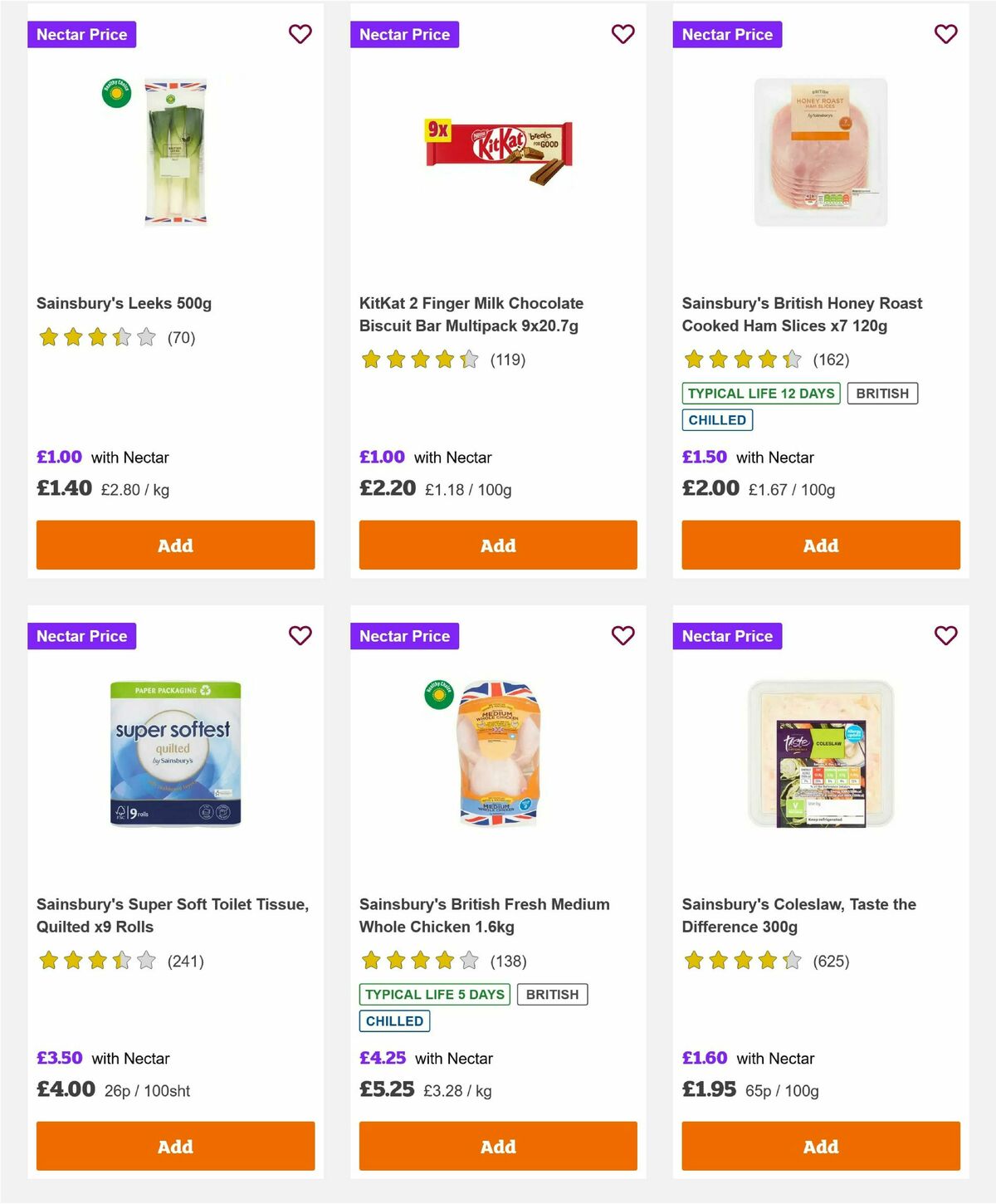Favourite the British Fresh Medium Whole Chicken

(622, 635)
